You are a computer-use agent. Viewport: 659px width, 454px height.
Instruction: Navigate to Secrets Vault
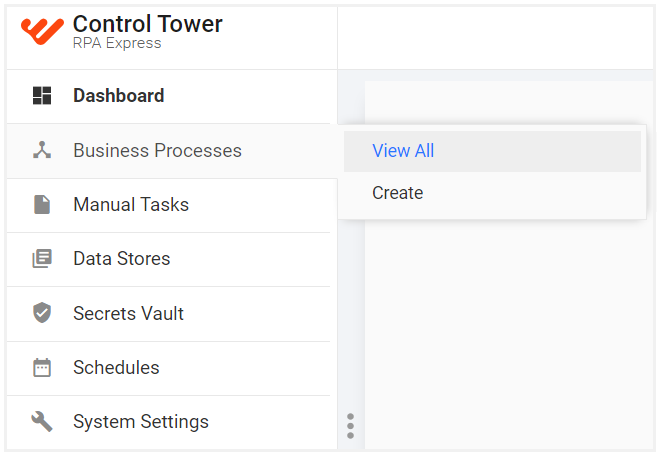171,314
